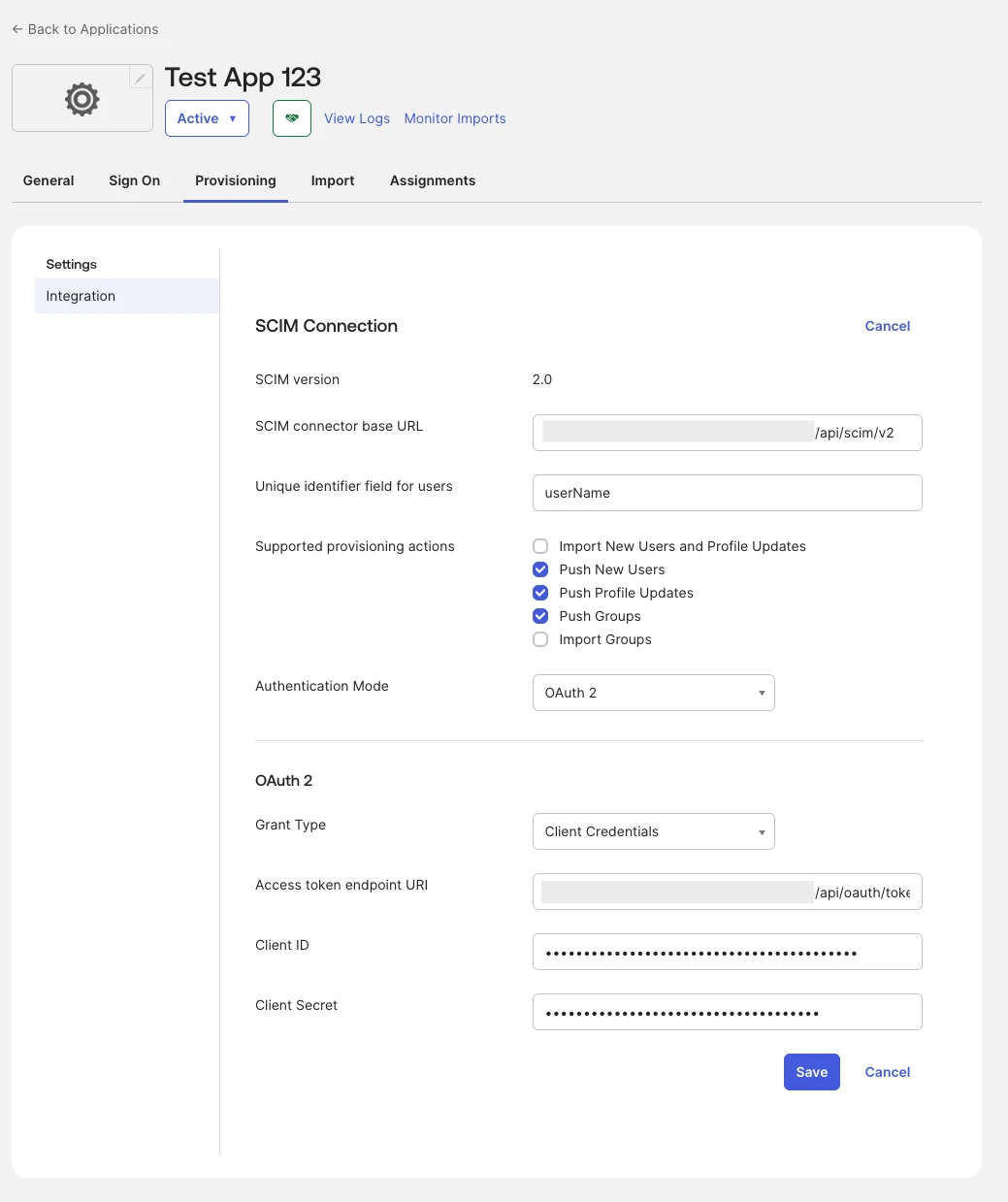Select the Provisioning tab
Screen dimensions: 1008x1202
(x=236, y=180)
